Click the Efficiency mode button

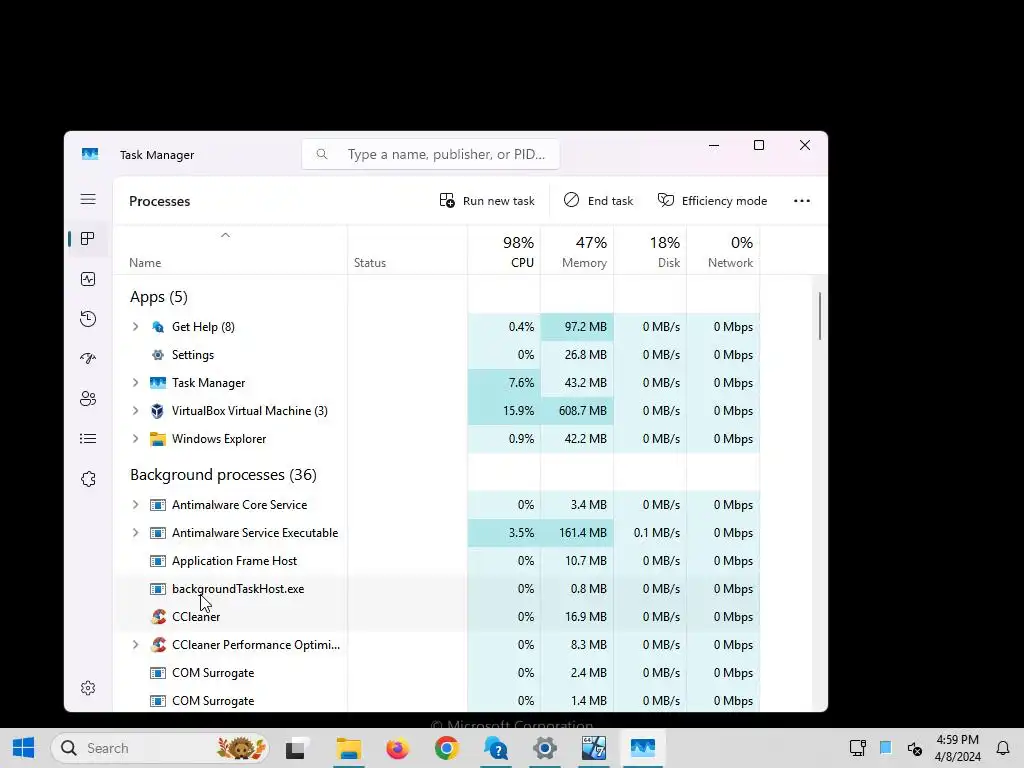click(x=712, y=201)
